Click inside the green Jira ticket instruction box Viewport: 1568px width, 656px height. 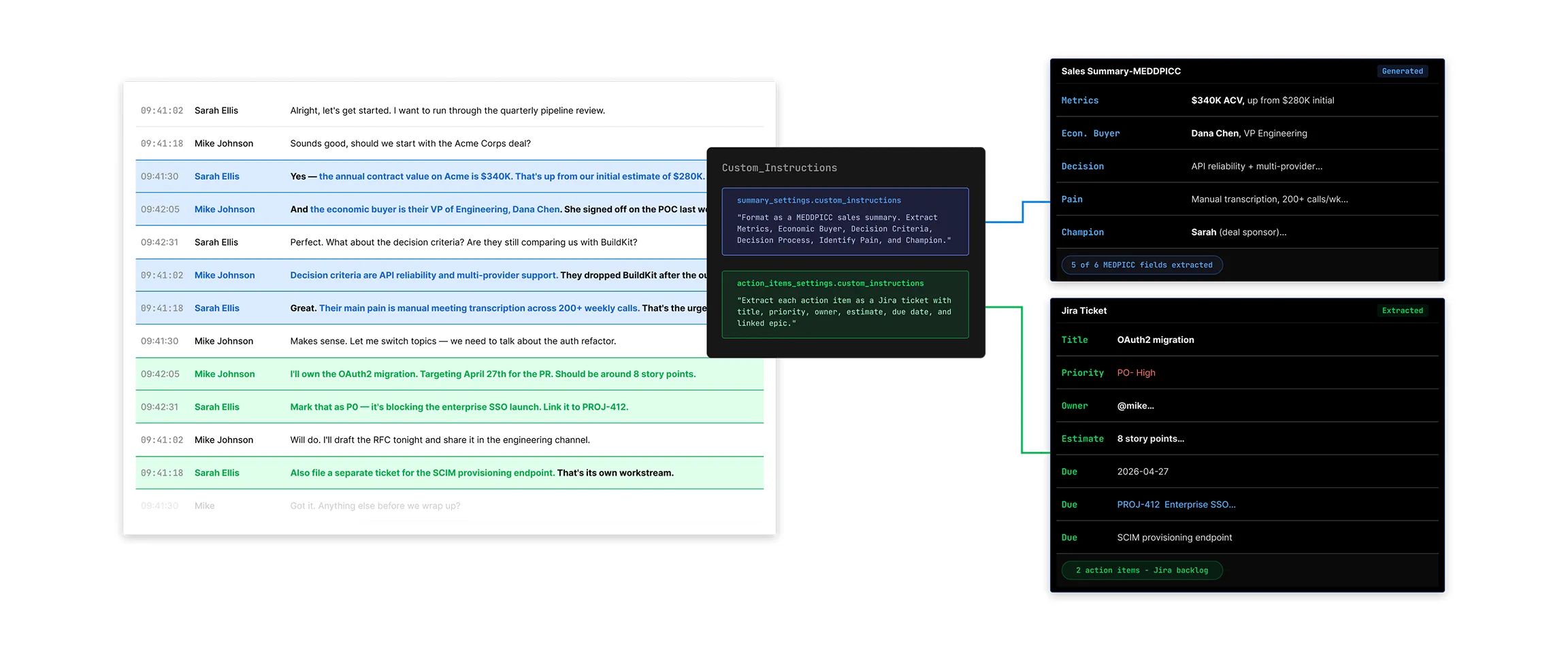point(845,305)
